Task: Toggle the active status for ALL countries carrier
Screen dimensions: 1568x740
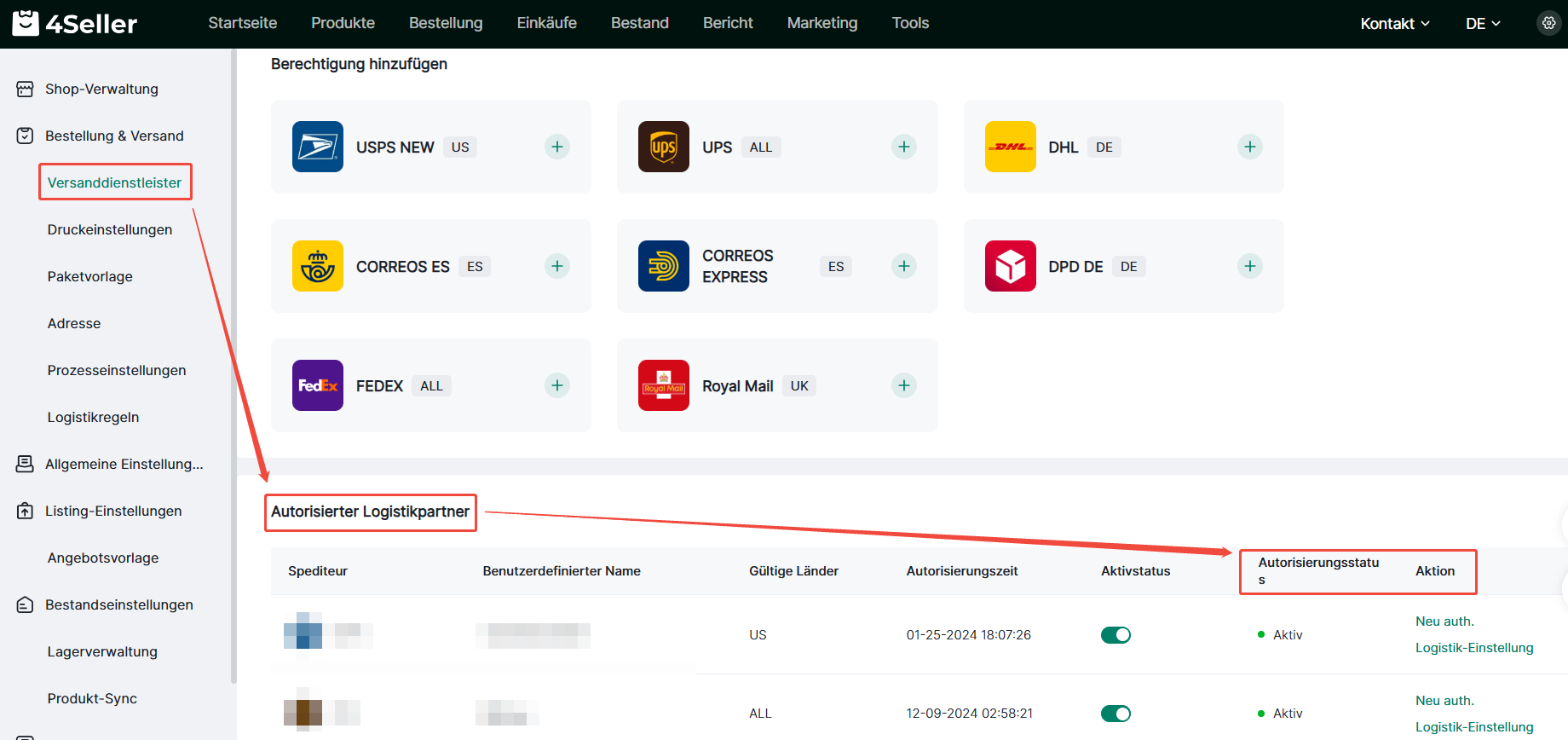Action: click(1115, 714)
